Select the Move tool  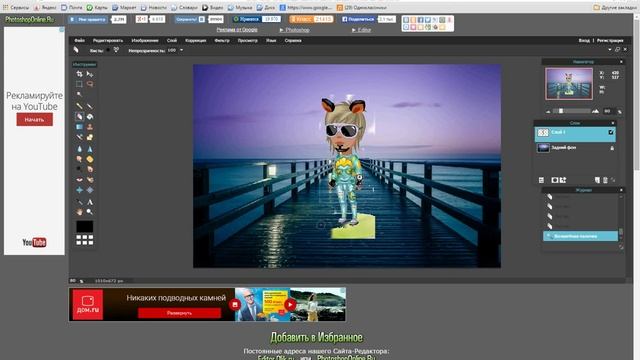pyautogui.click(x=90, y=74)
